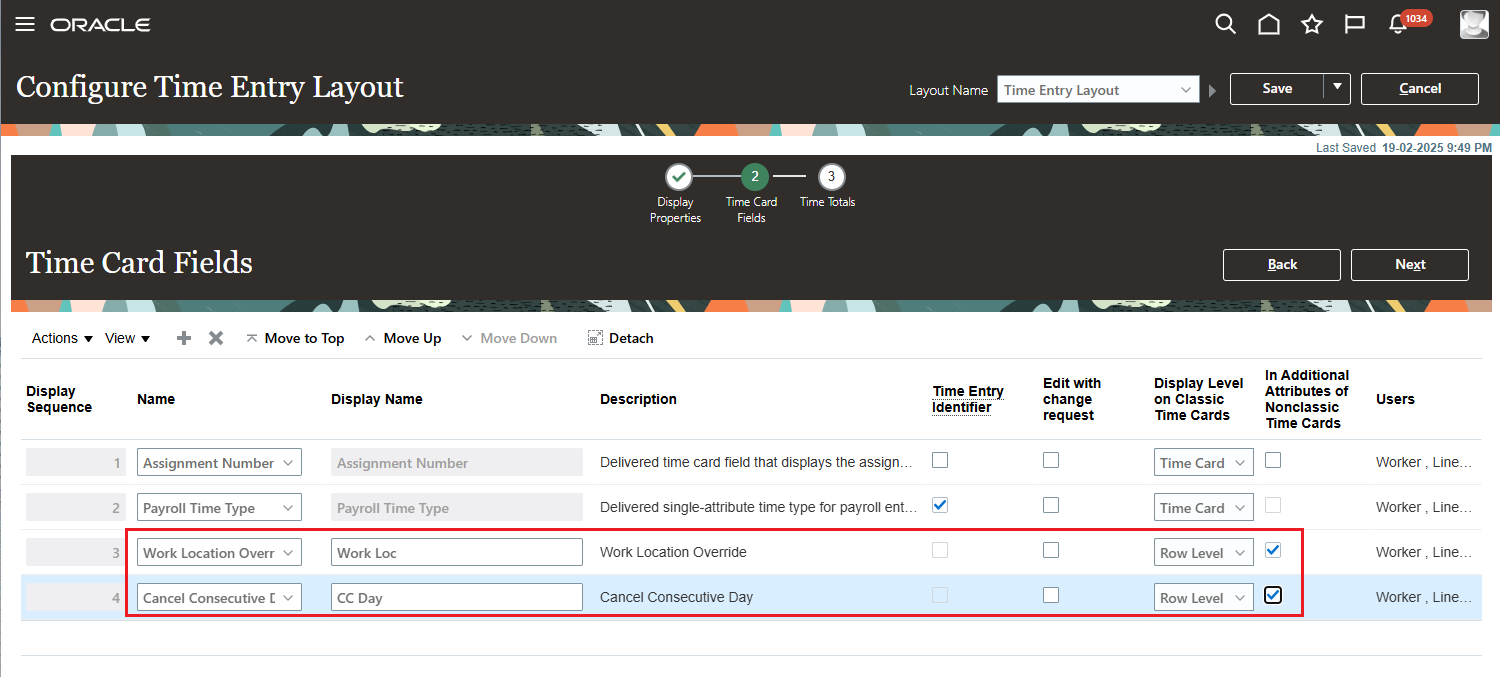Screen dimensions: 1500x677
Task: Open the Layout Name dropdown
Action: click(x=1185, y=89)
